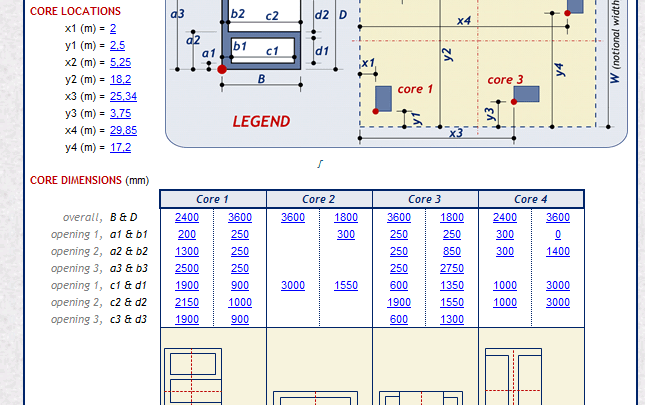Select Core 3 a3 value 250
Viewport: 645px width, 405px height.
[x=399, y=268]
